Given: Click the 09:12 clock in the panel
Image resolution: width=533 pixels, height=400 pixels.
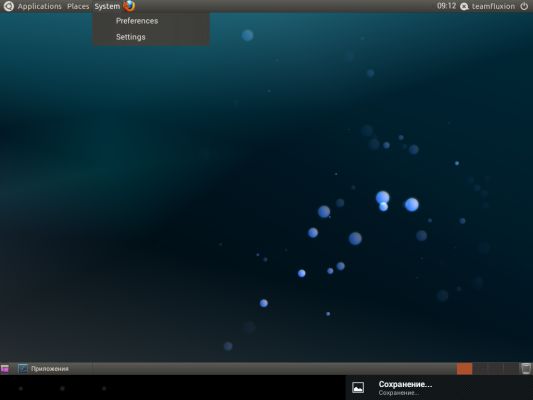Looking at the screenshot, I should [446, 6].
